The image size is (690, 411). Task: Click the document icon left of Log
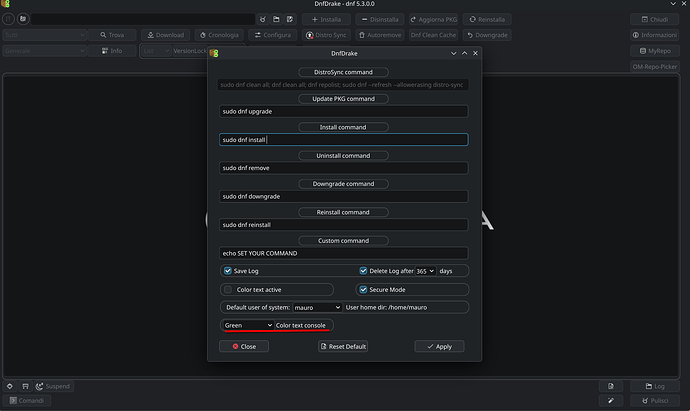(x=611, y=386)
